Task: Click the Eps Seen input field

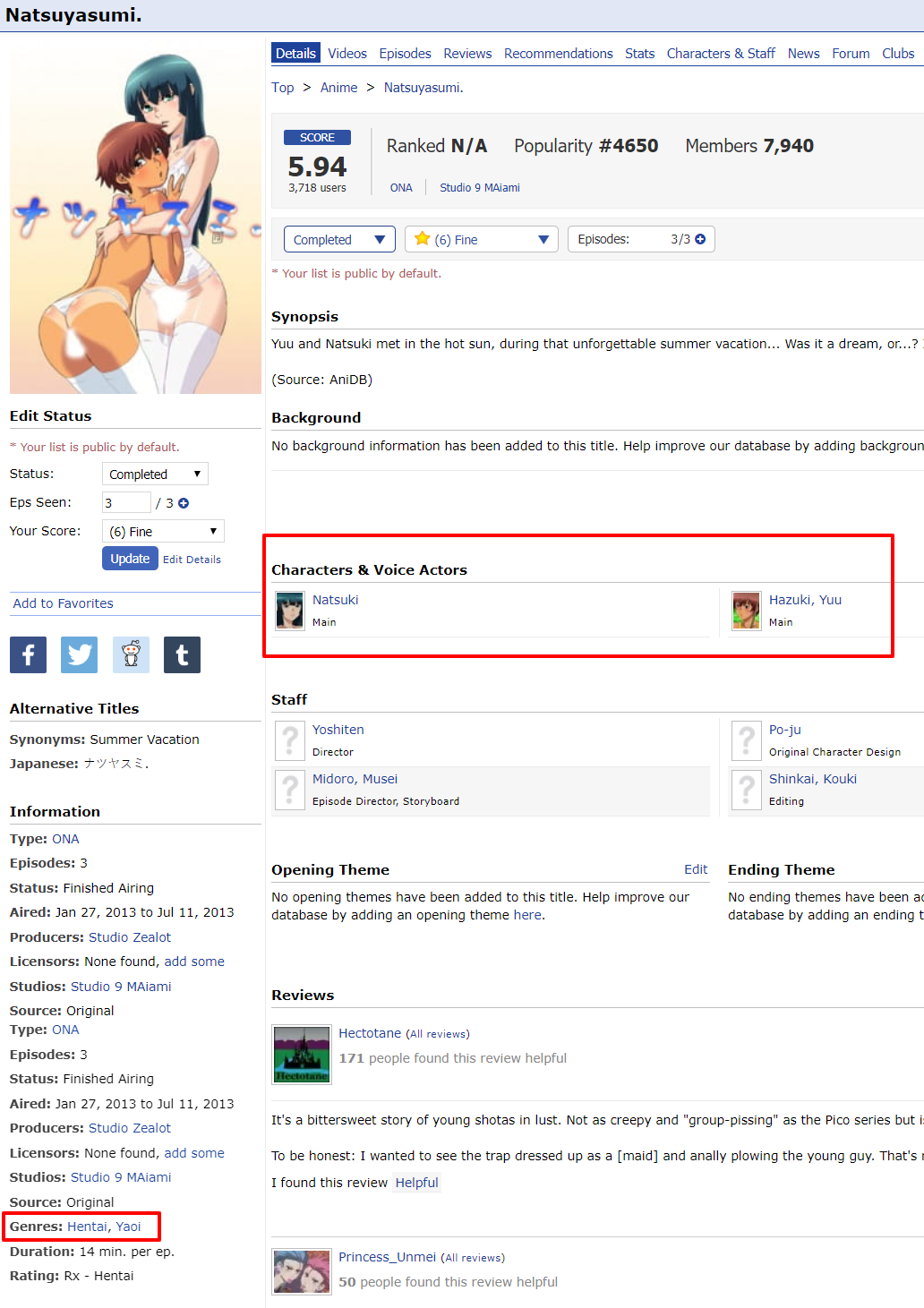Action: pyautogui.click(x=126, y=503)
